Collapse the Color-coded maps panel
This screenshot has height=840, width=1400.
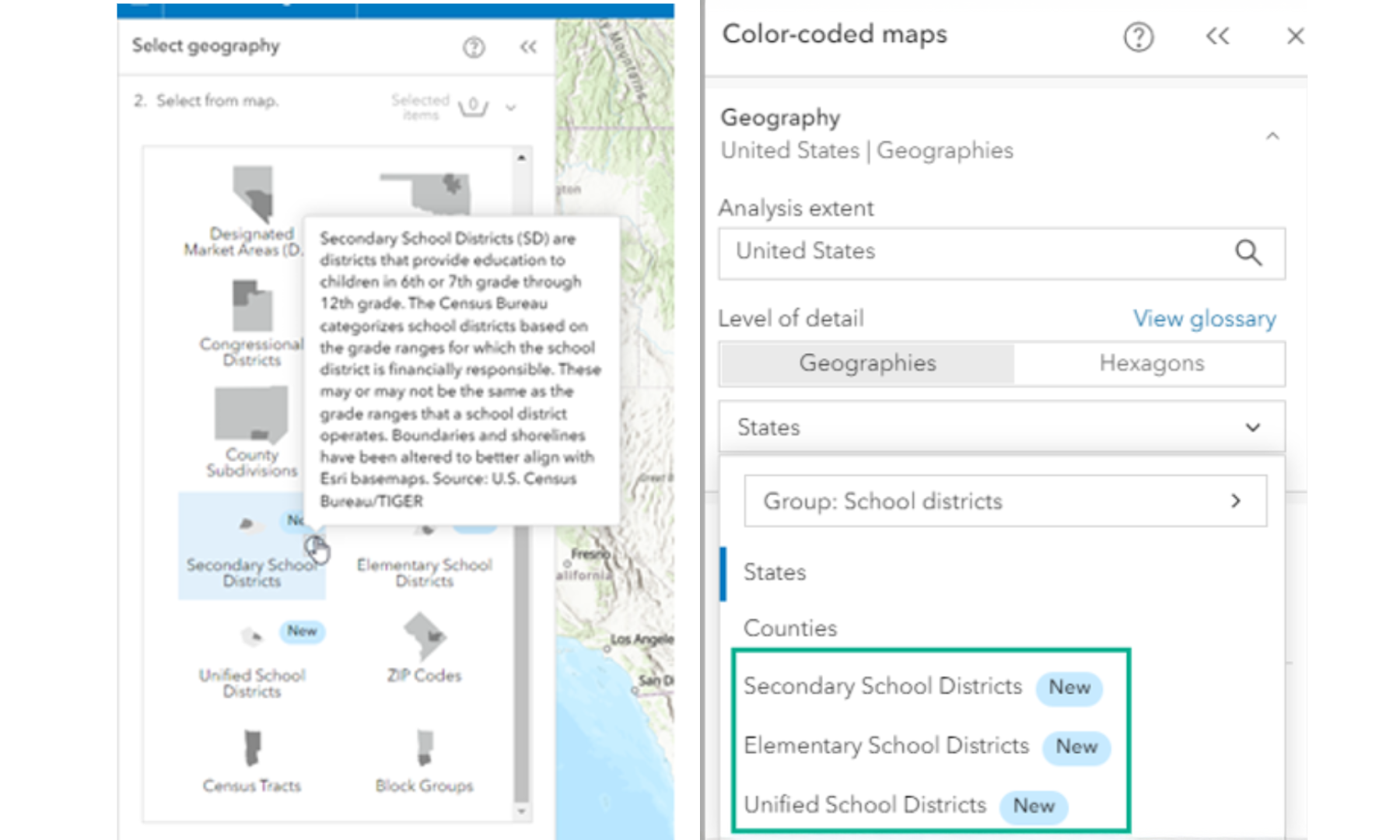1217,37
